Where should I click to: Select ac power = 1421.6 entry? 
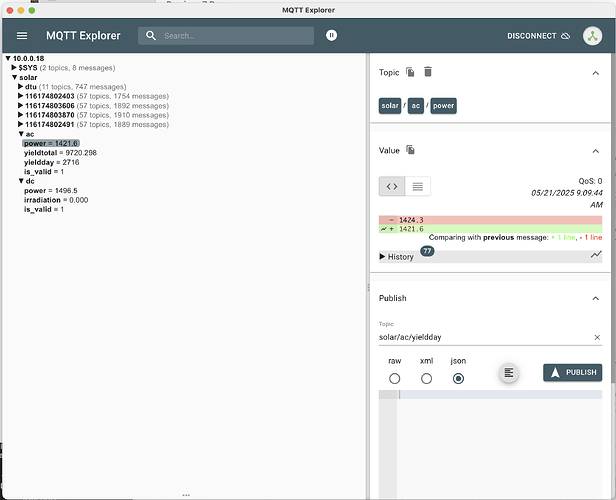click(x=51, y=143)
